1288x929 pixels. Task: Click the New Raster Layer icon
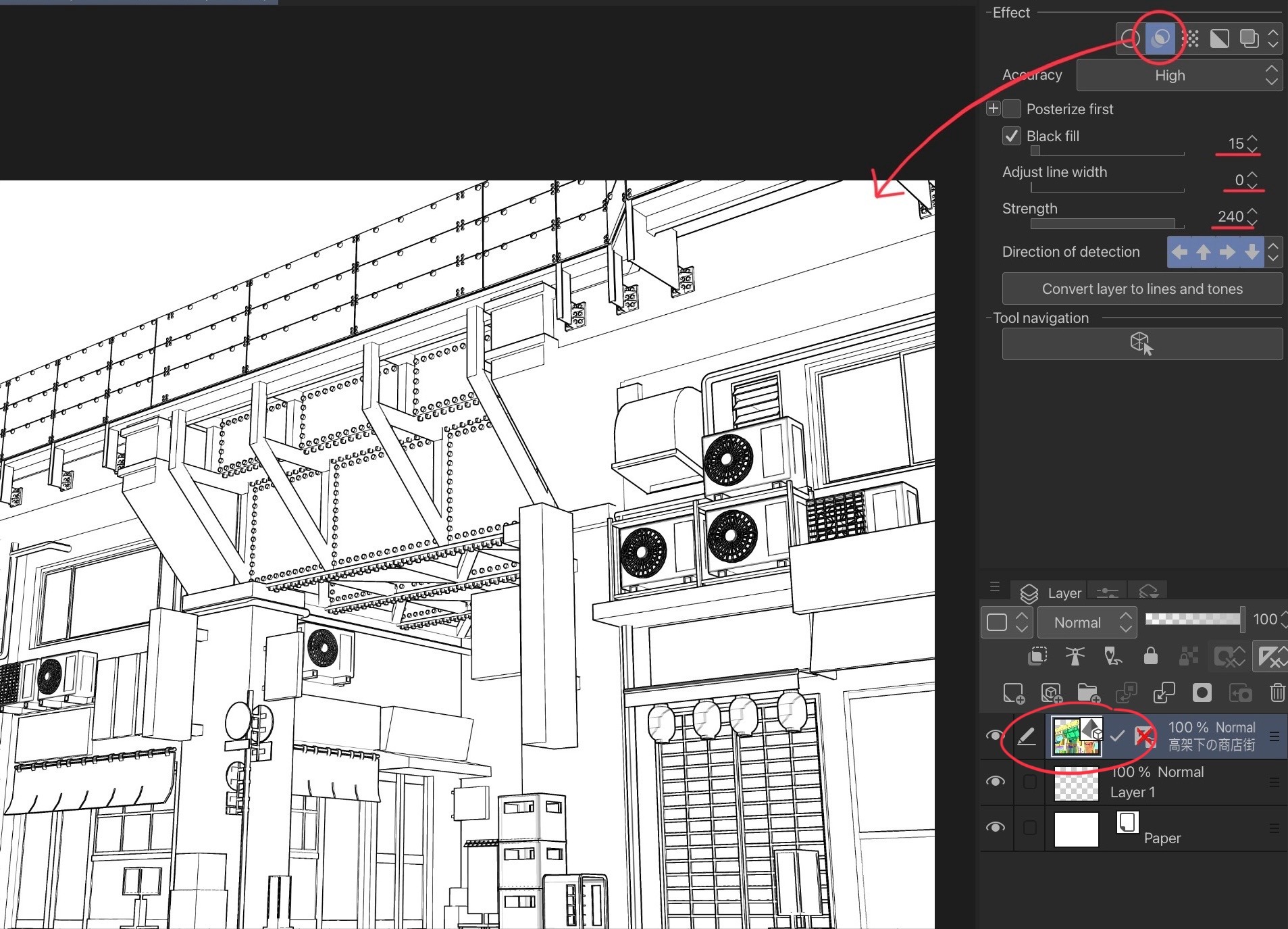1015,693
